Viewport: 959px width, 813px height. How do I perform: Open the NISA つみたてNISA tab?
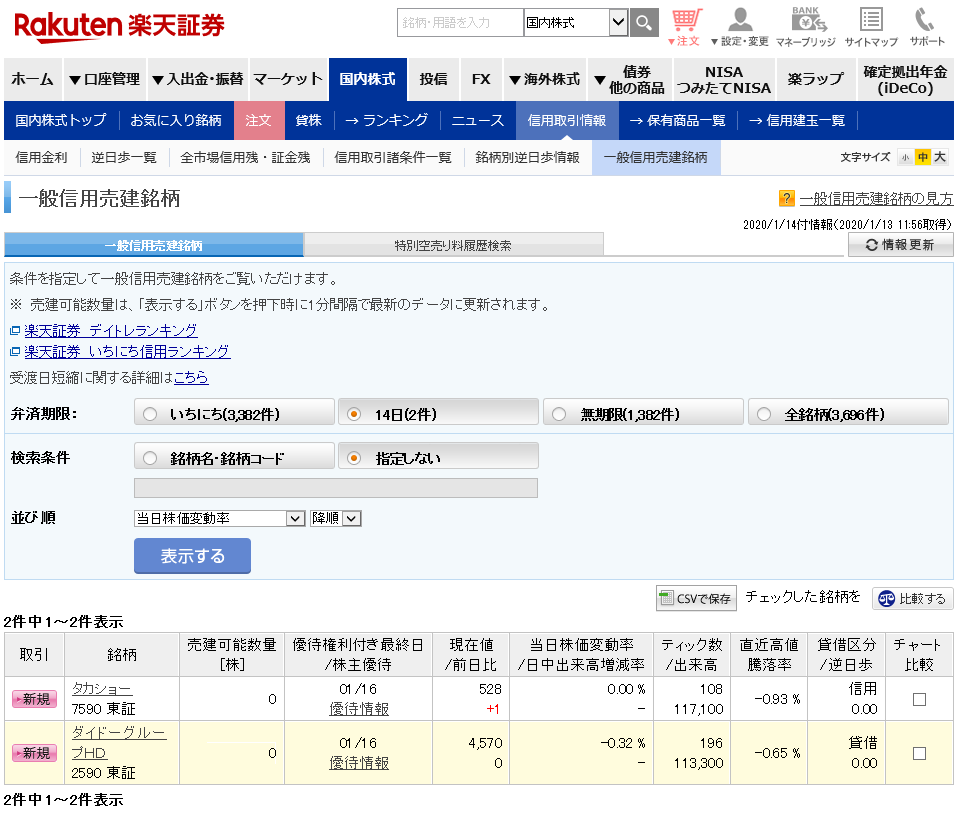coord(724,80)
